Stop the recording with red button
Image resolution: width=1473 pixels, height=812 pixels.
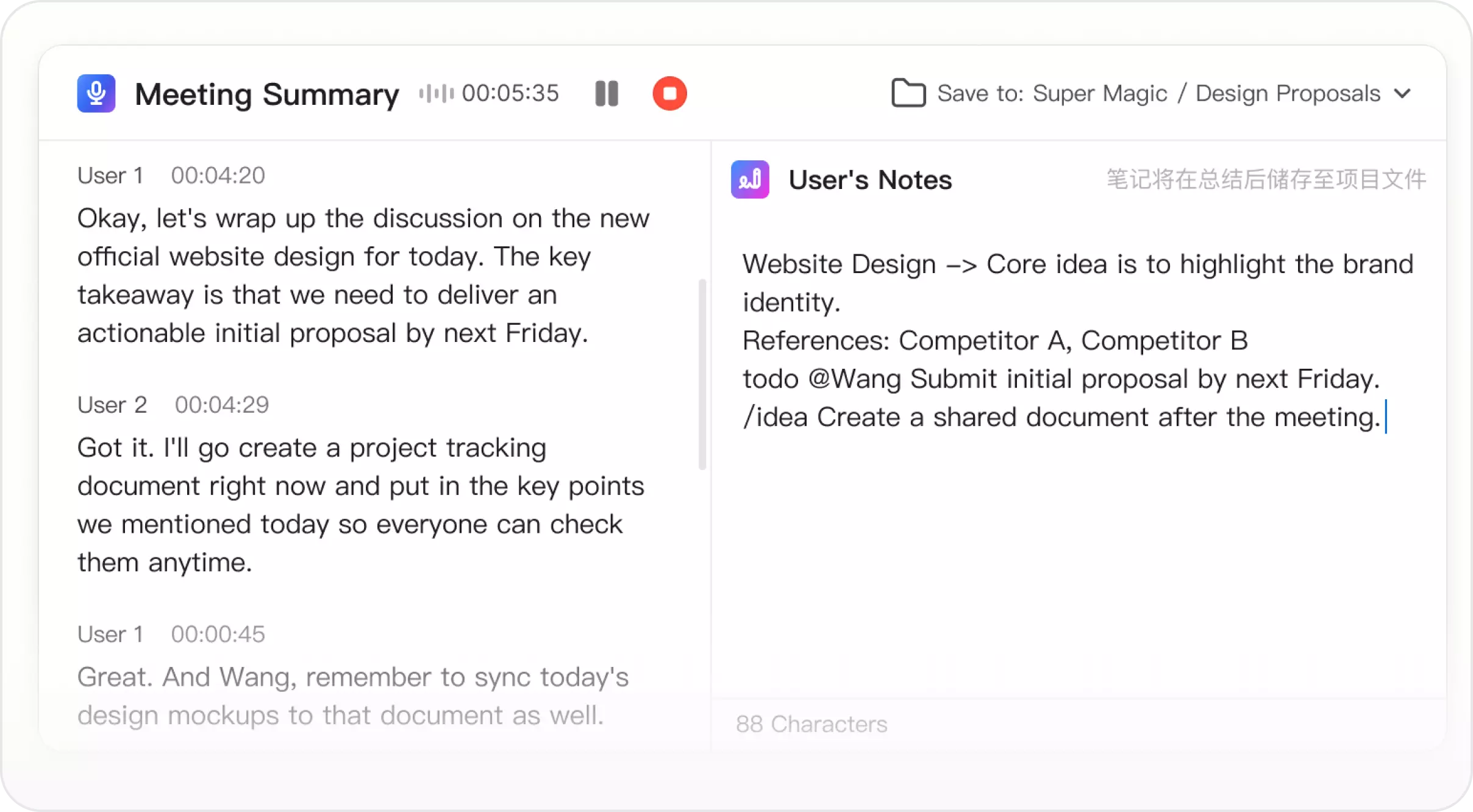[669, 93]
